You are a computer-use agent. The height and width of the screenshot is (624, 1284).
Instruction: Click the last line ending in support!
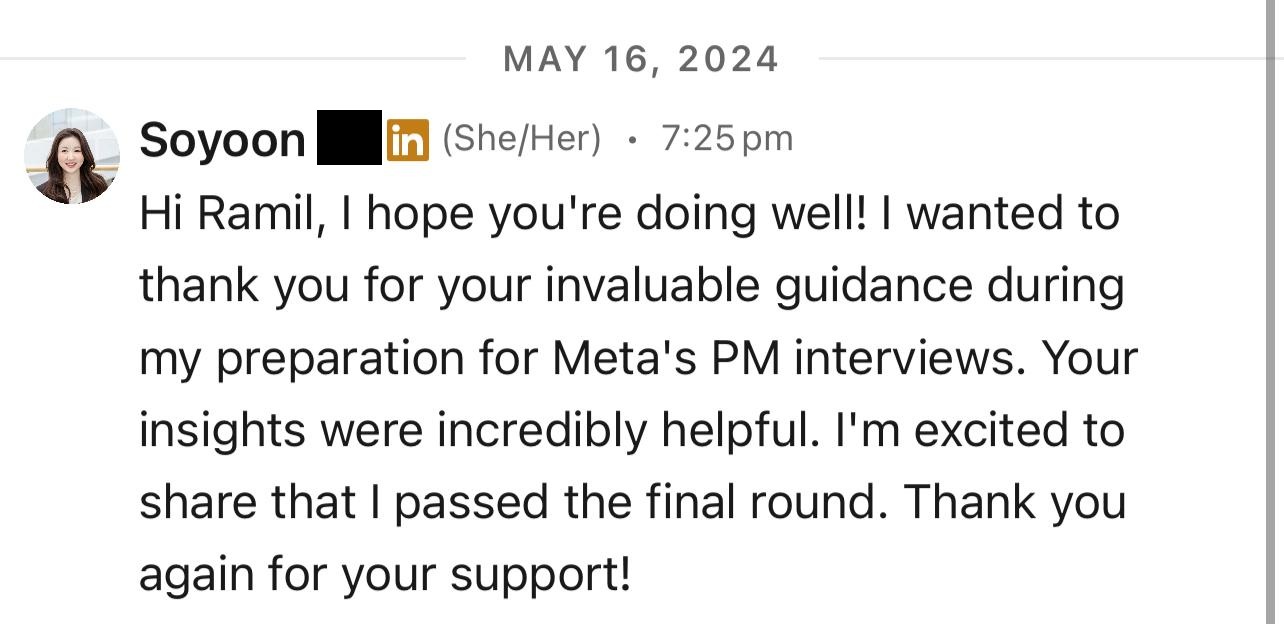(386, 576)
